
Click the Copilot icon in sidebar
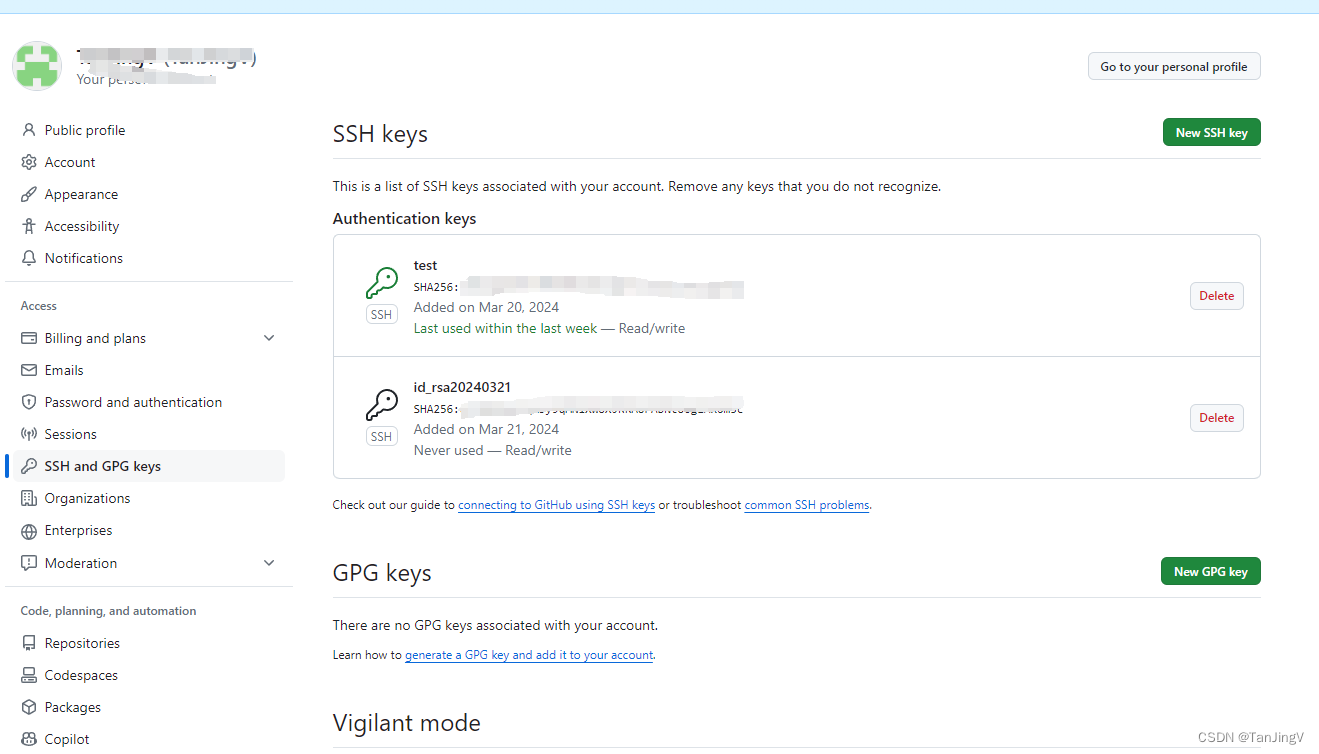[29, 739]
